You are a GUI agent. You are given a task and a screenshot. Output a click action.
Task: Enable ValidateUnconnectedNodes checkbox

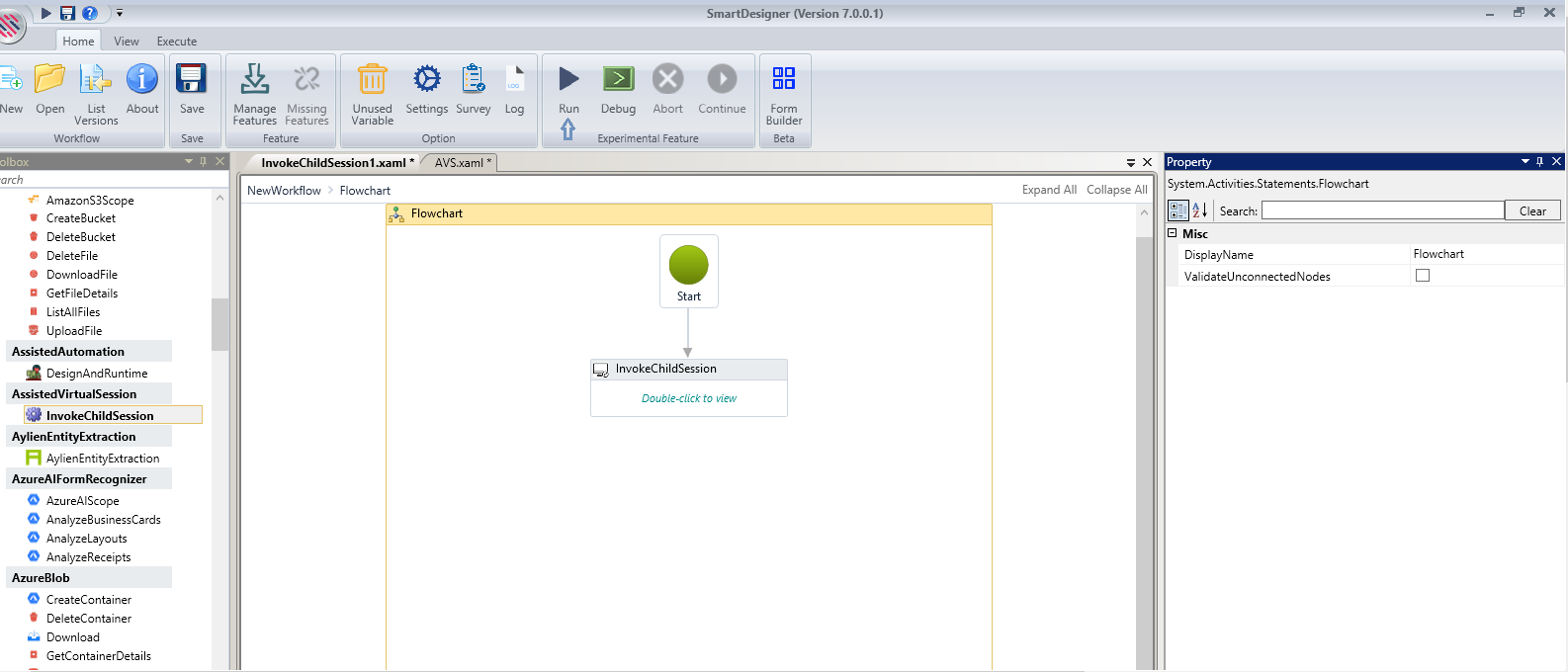click(x=1423, y=276)
